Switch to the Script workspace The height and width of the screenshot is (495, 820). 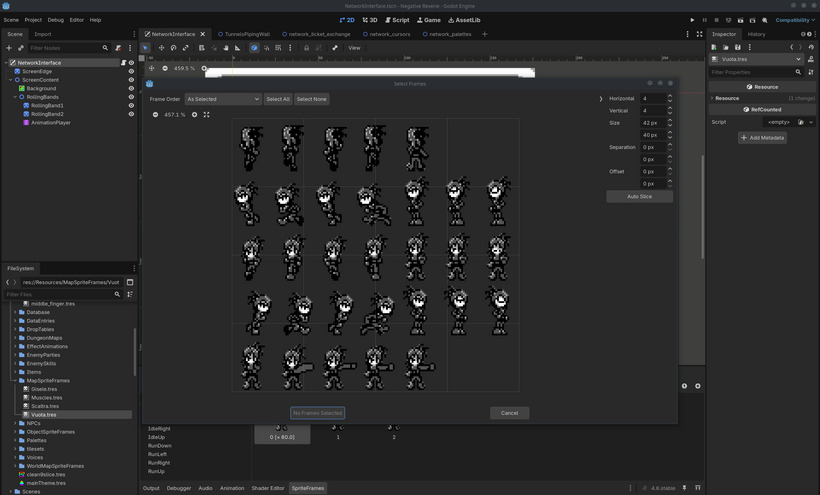(x=397, y=20)
